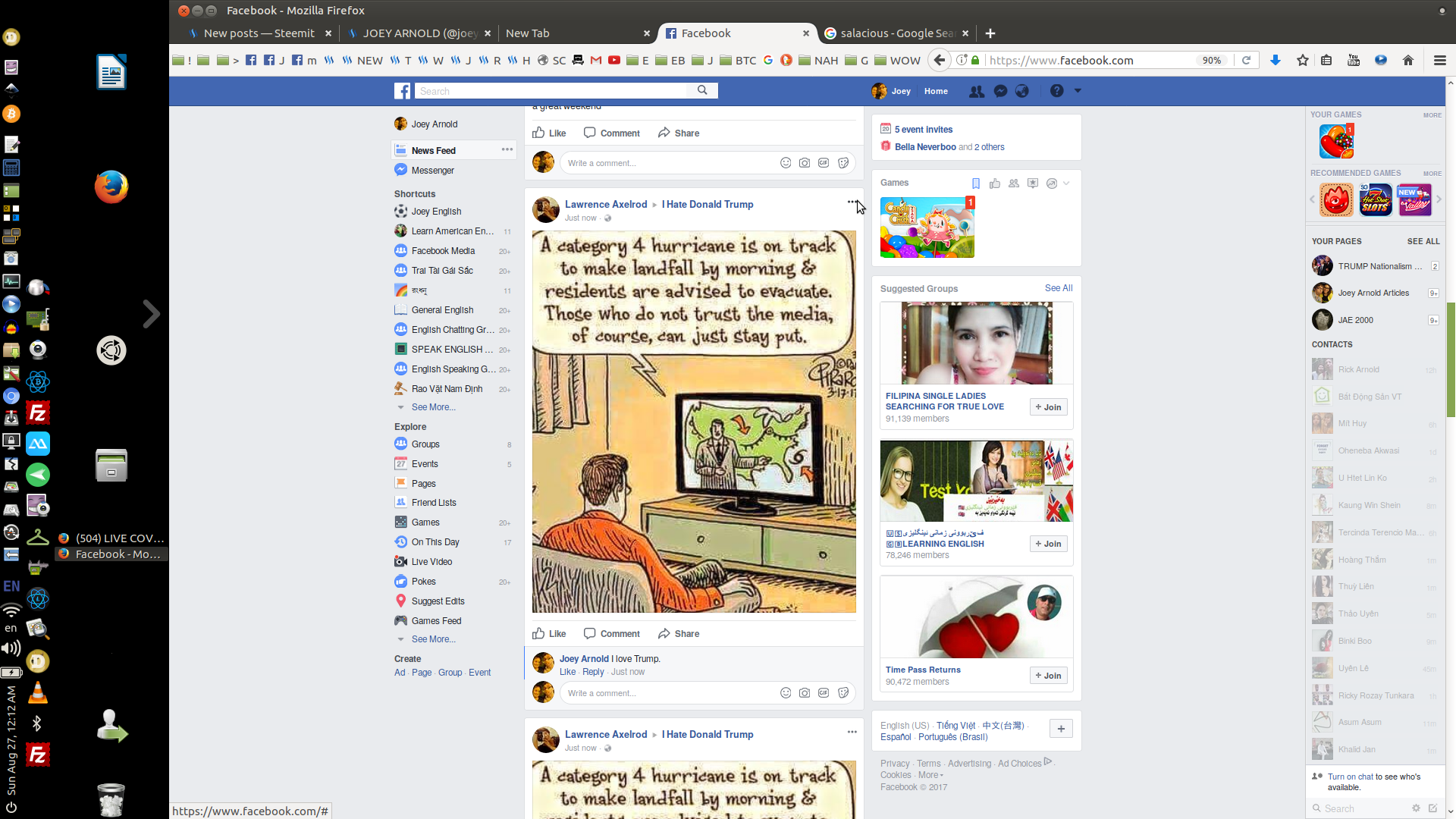Screen dimensions: 1456x819
Task: Open VLC media player from dock
Action: (x=37, y=692)
